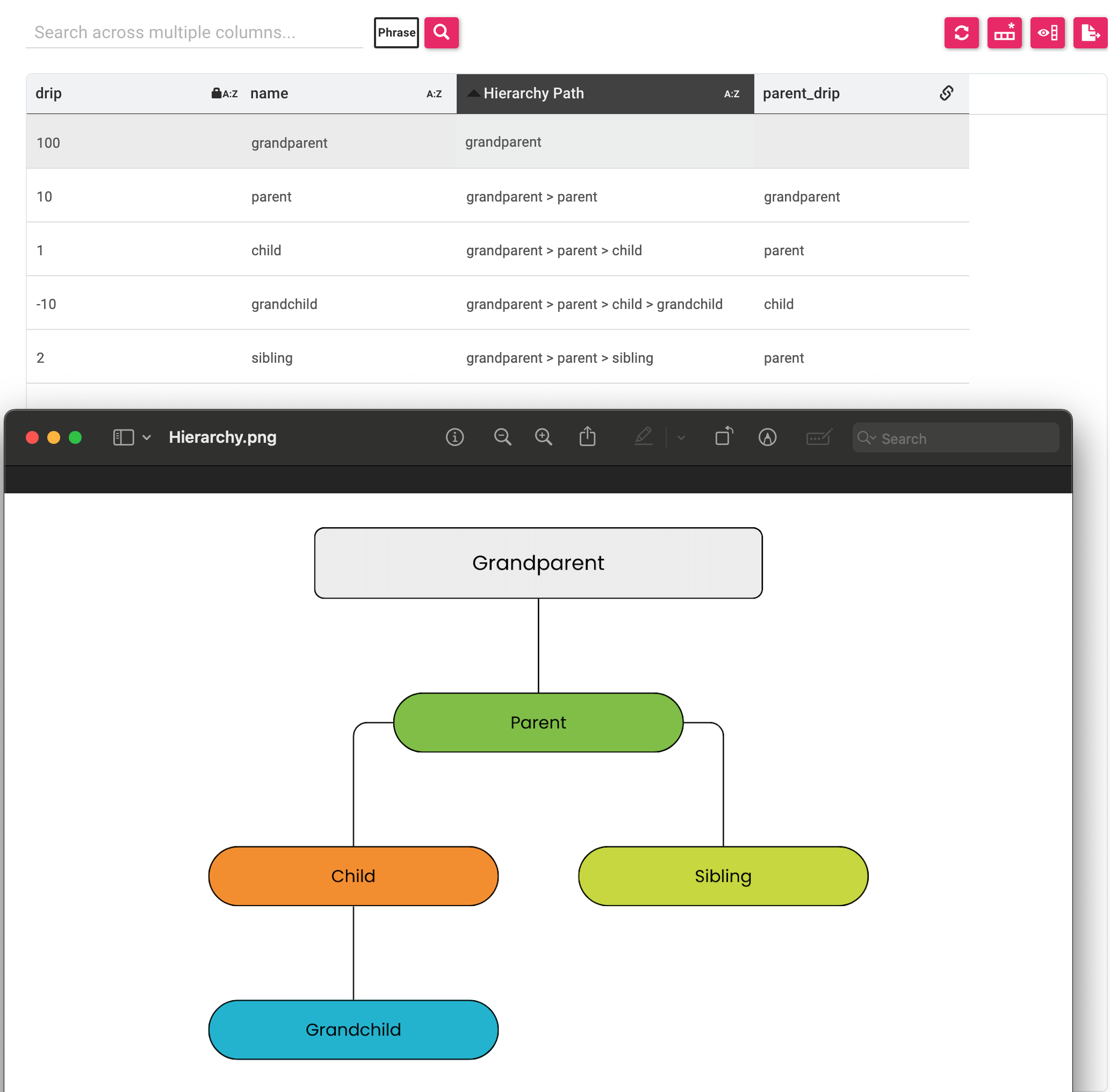Expand the sidebar view options chevron

(147, 437)
